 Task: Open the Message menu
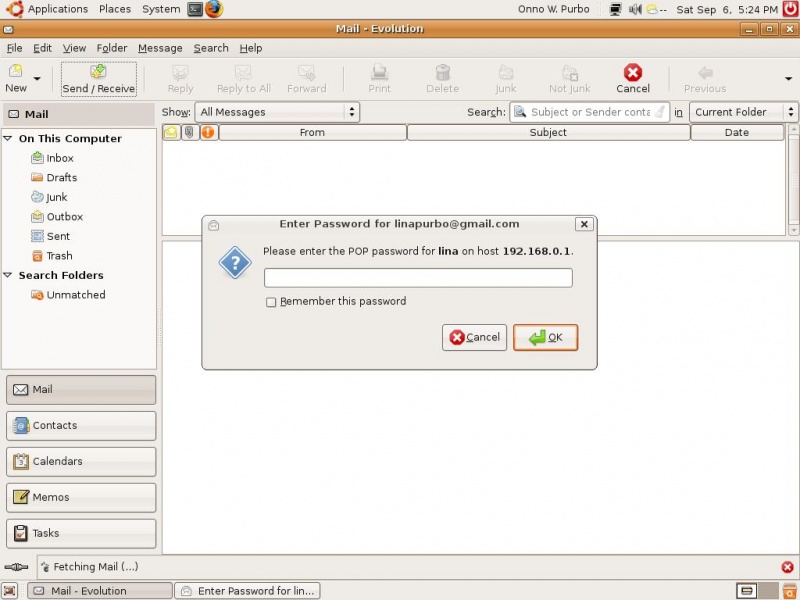click(160, 48)
